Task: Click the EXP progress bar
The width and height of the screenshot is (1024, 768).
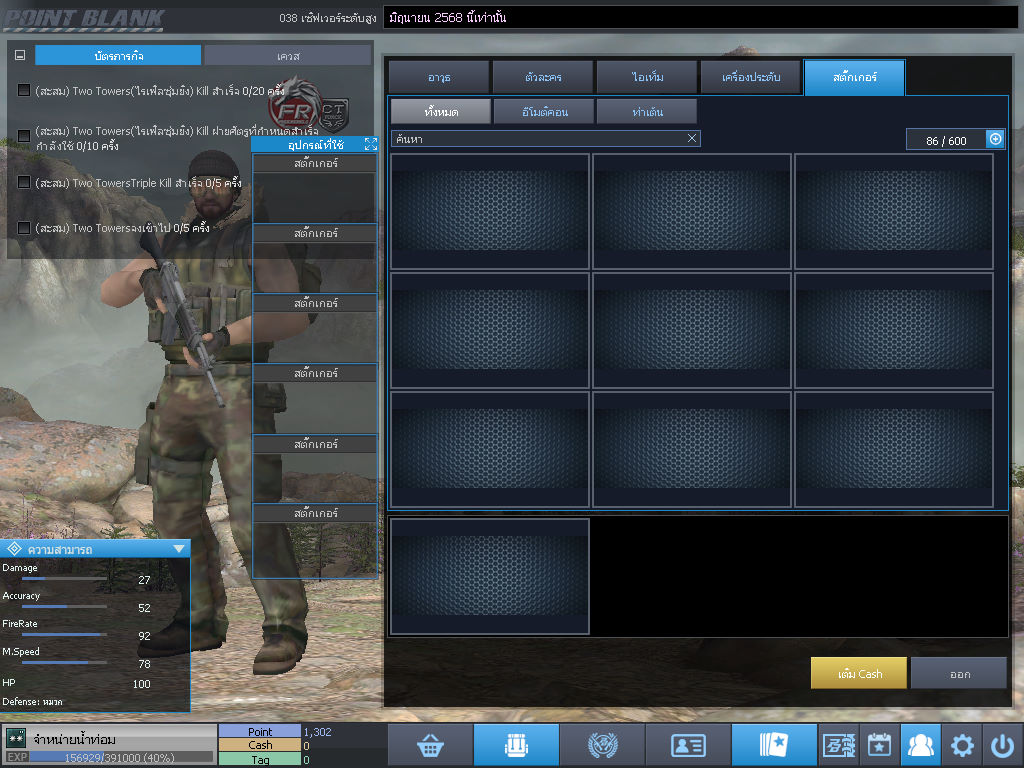Action: (121, 758)
